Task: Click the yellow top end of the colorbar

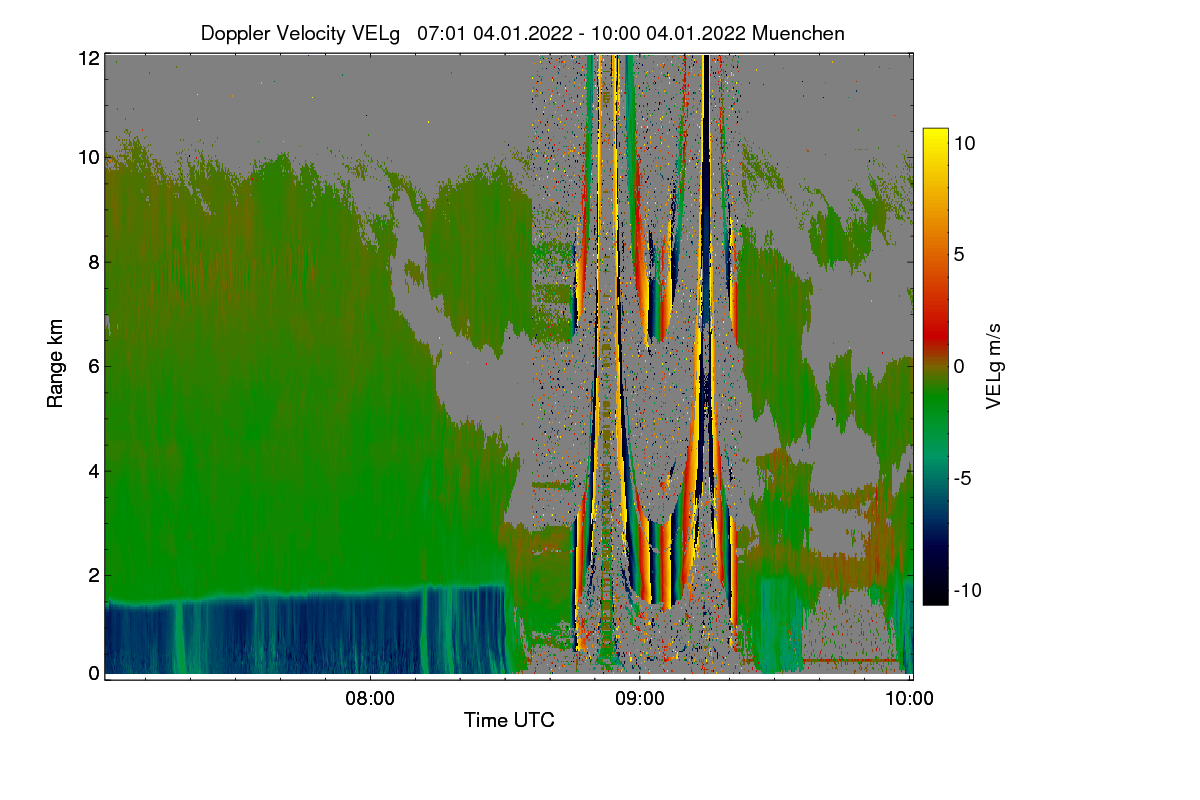Action: point(935,138)
